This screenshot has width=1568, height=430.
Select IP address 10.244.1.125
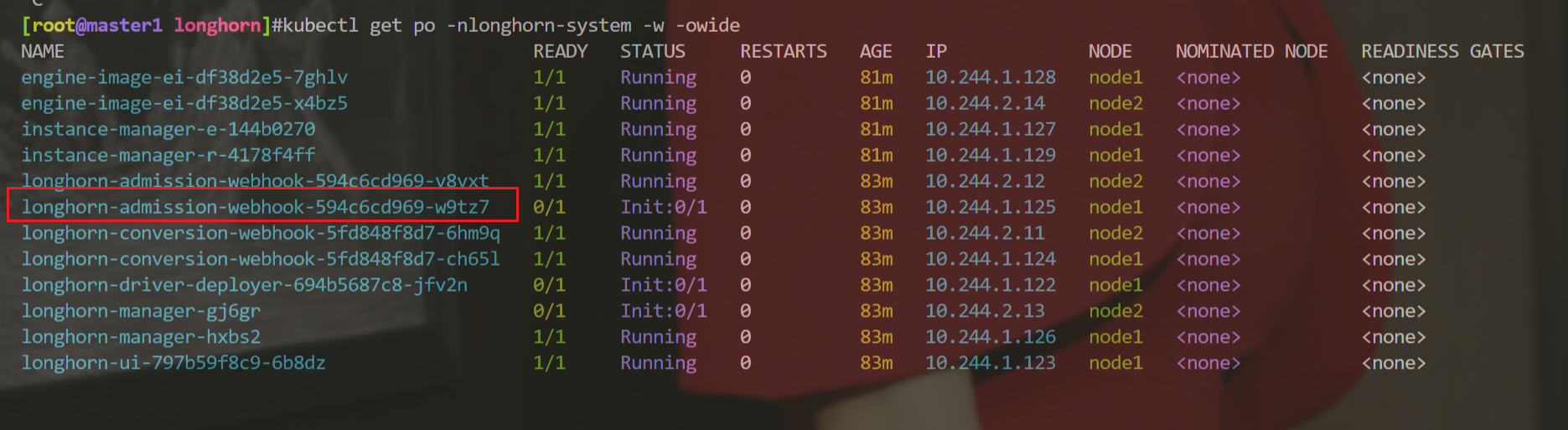click(x=991, y=208)
